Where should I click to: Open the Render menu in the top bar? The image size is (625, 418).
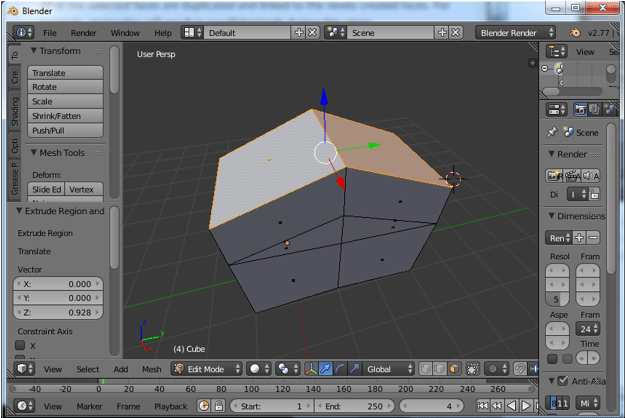coord(84,33)
